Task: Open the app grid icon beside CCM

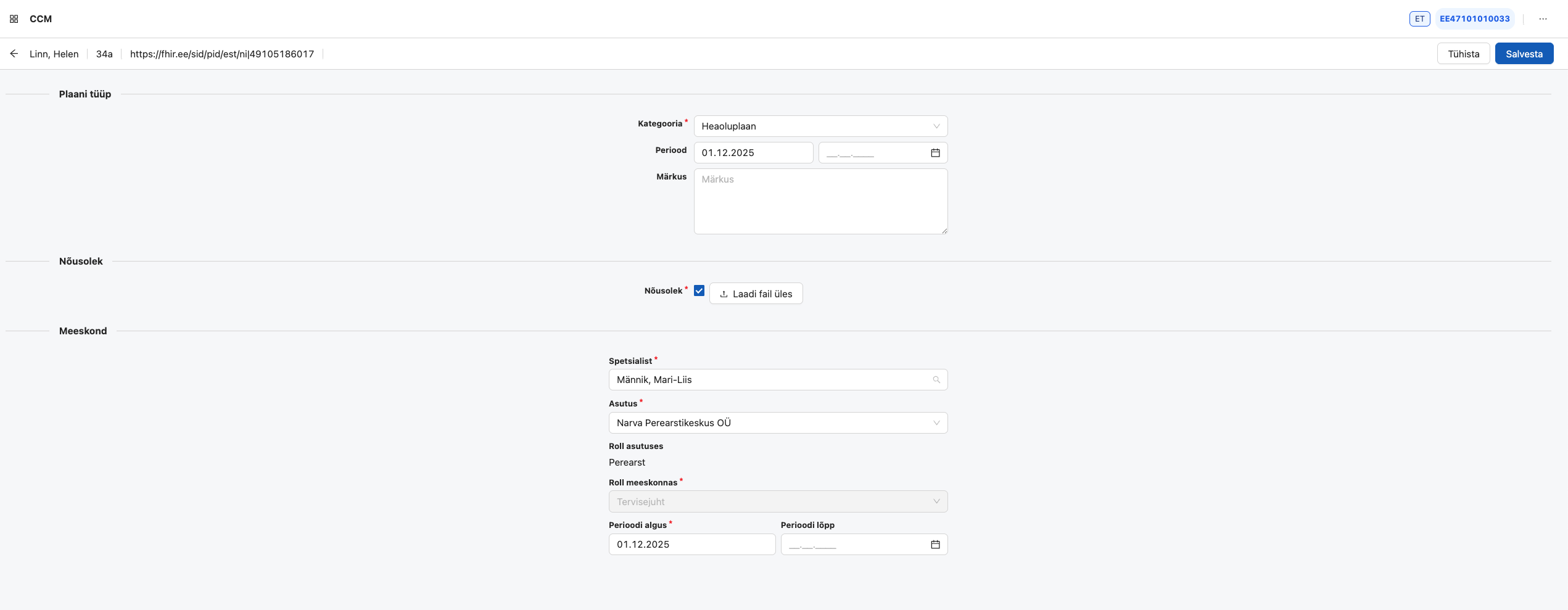Action: coord(14,19)
